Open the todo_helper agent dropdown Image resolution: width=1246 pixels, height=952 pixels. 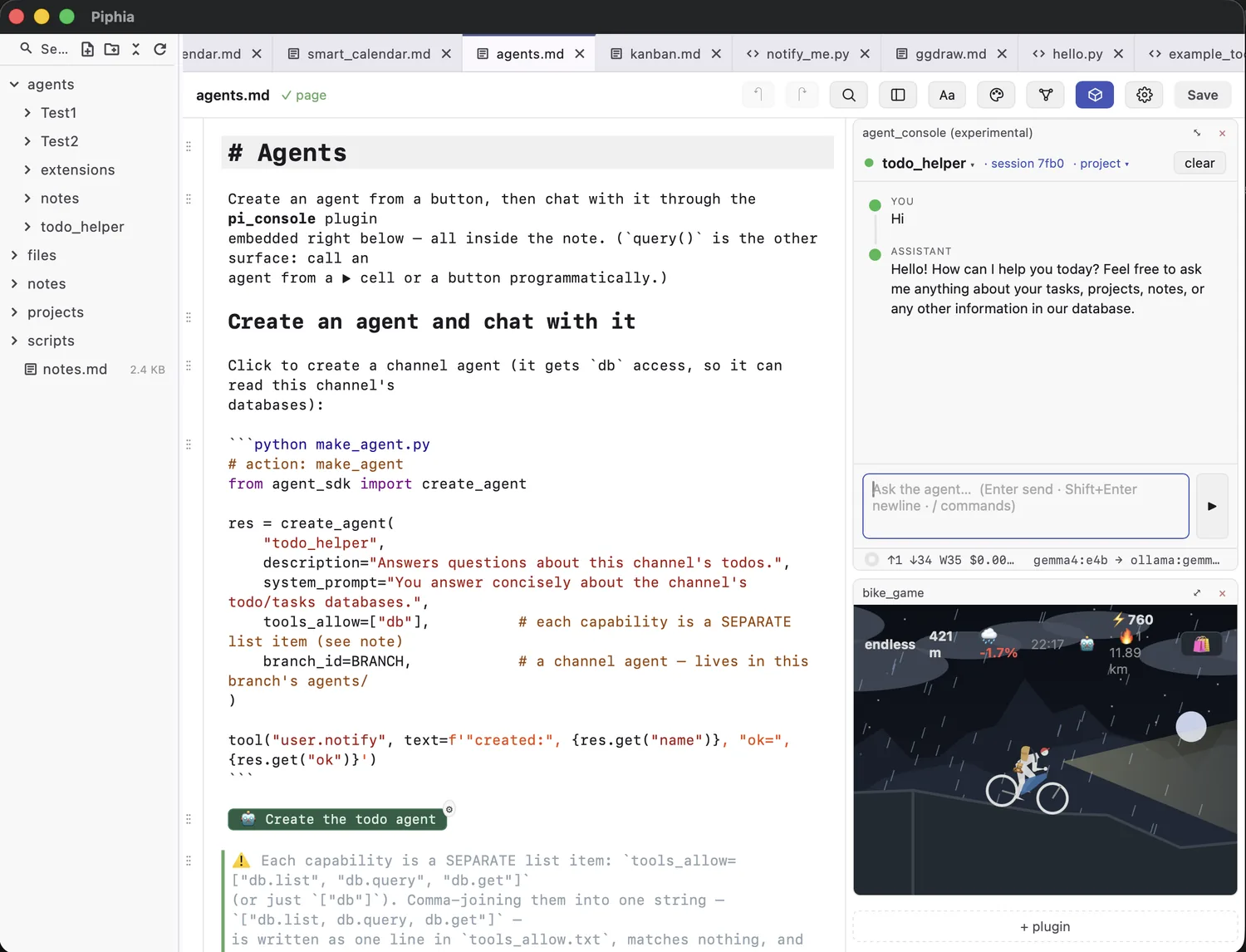pos(928,164)
